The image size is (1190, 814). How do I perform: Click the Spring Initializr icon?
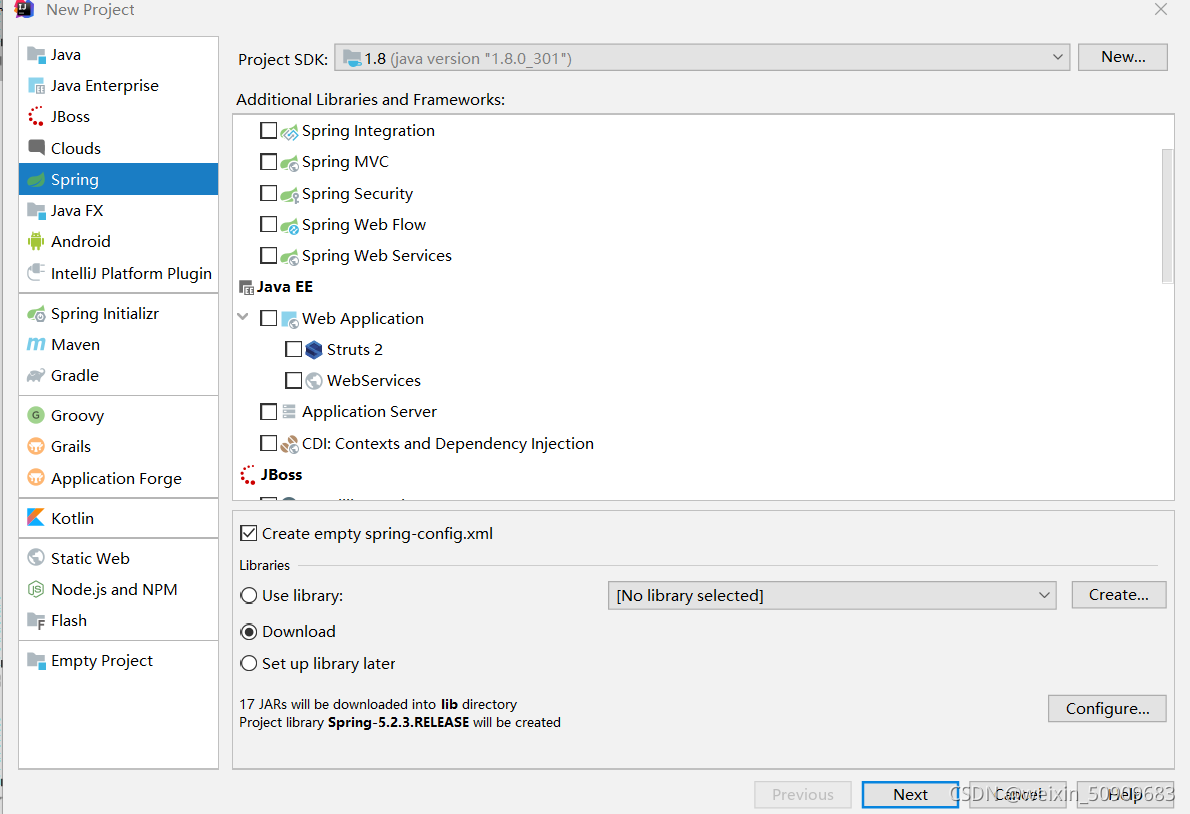[36, 313]
